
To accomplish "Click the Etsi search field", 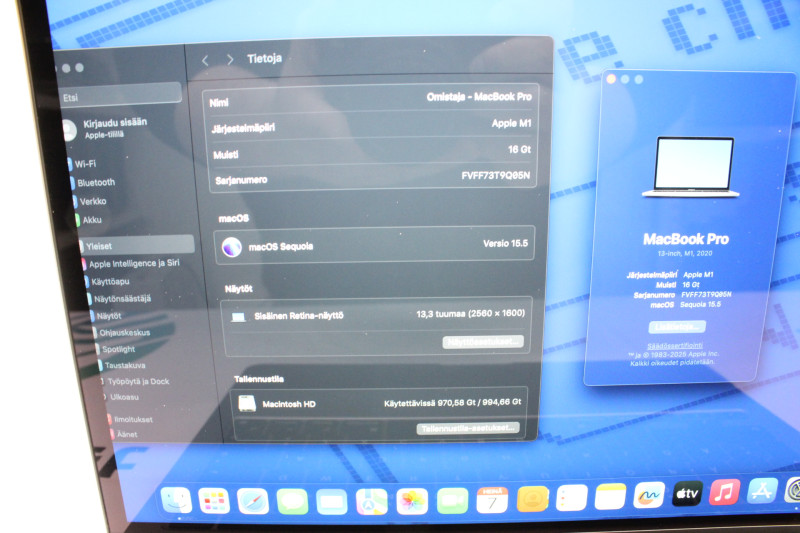I will 119,95.
